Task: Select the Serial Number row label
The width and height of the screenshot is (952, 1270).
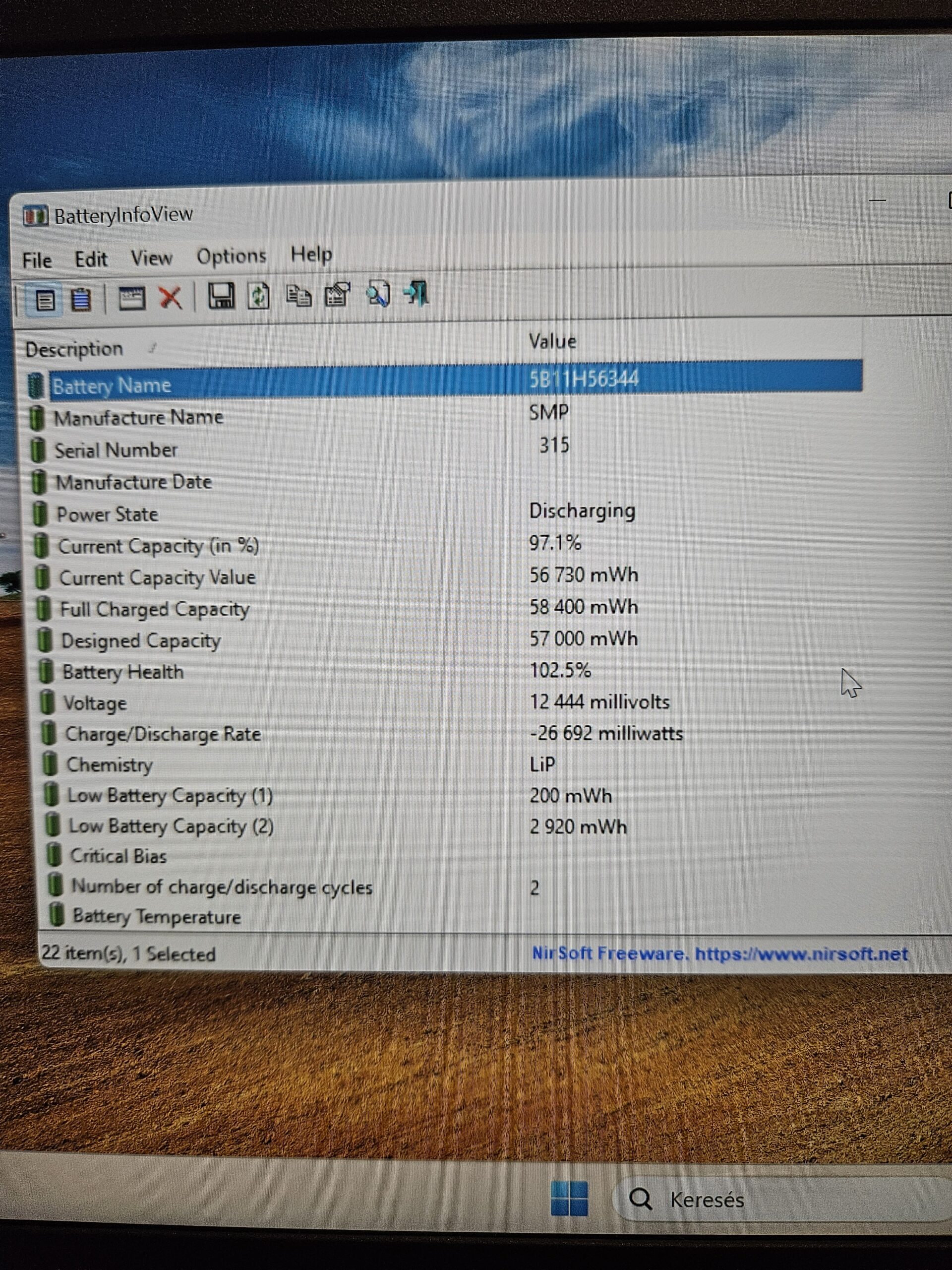Action: (x=116, y=450)
